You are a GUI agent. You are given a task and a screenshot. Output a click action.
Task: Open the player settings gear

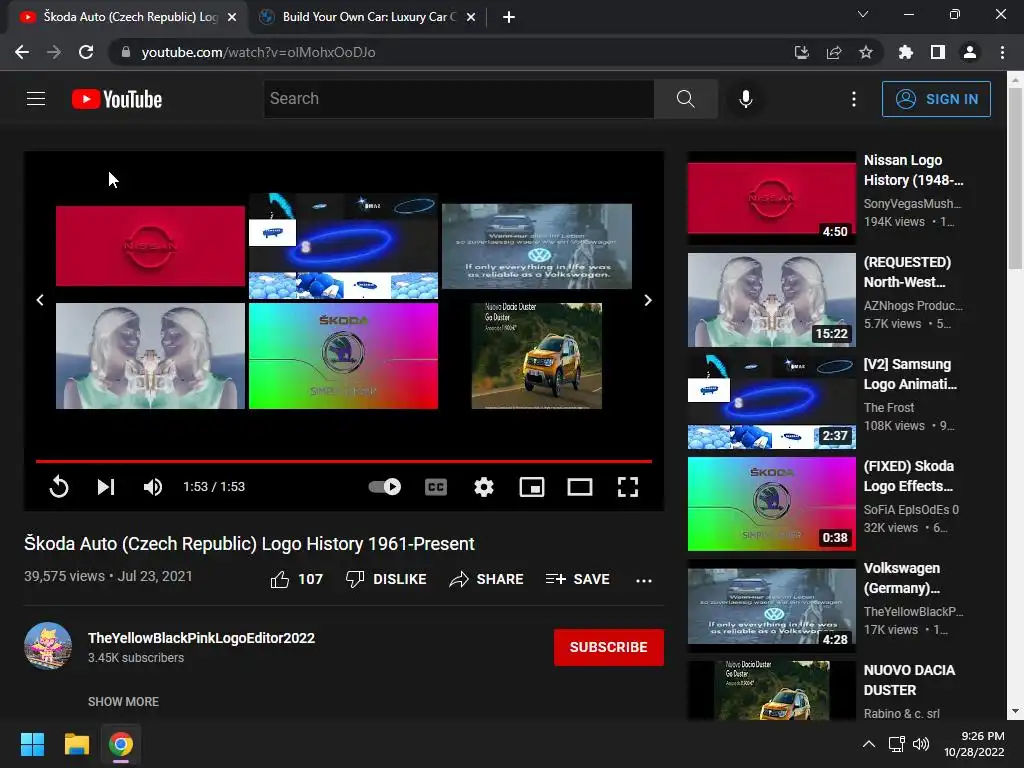(484, 487)
